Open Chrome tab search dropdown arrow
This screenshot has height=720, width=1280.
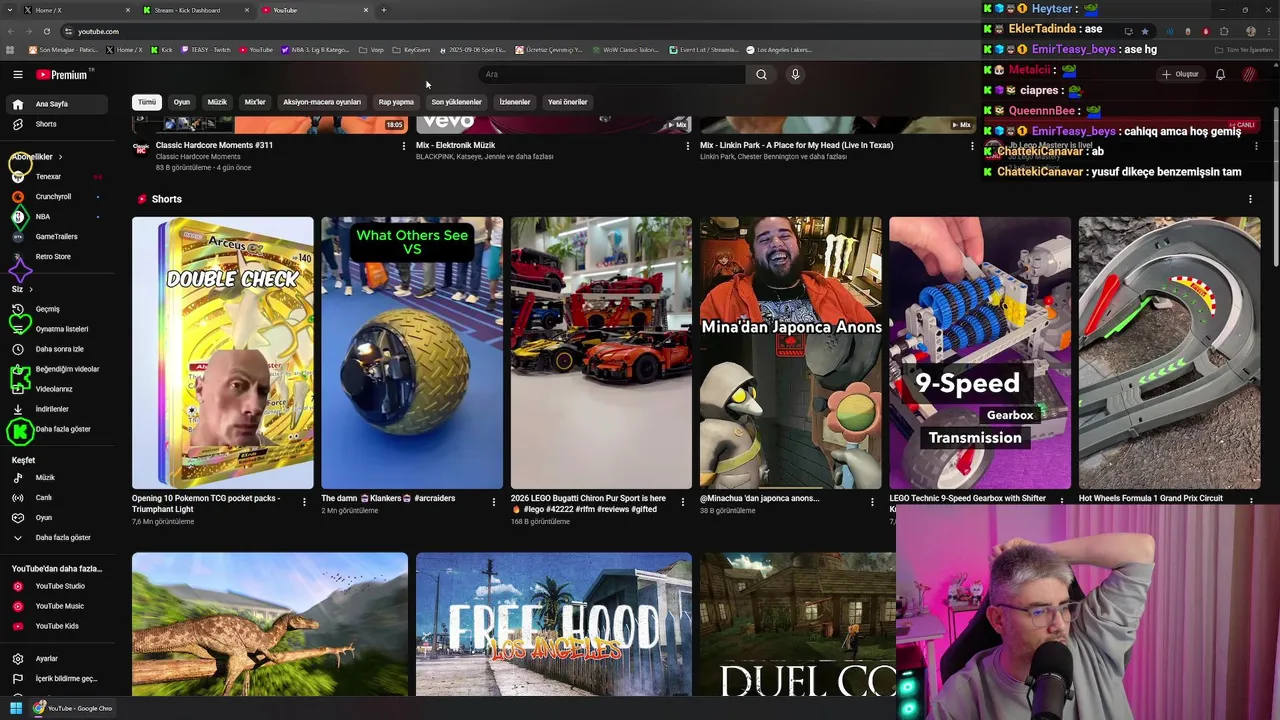tap(9, 10)
